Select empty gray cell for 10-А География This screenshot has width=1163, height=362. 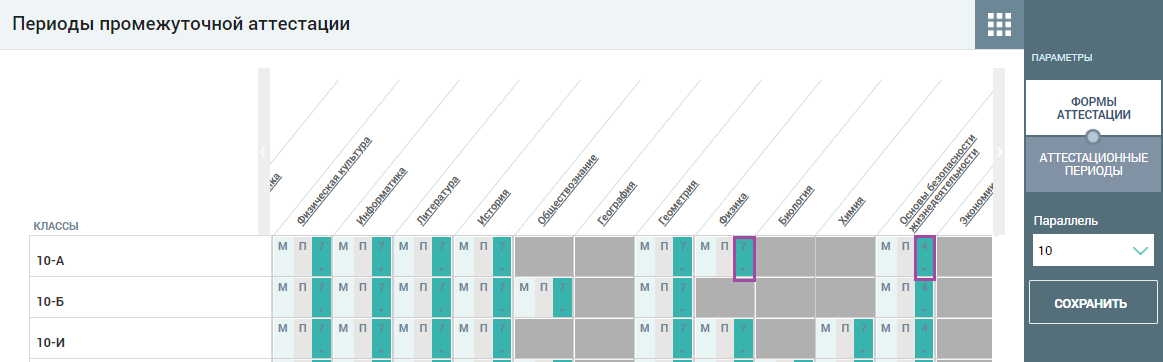click(x=604, y=257)
